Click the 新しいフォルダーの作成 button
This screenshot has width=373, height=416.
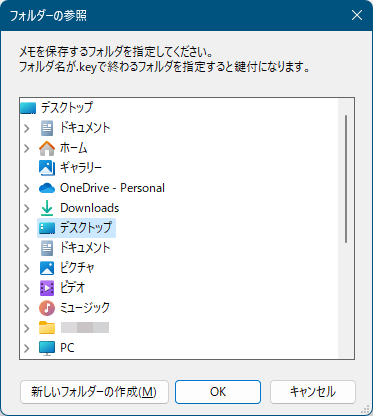pyautogui.click(x=94, y=392)
